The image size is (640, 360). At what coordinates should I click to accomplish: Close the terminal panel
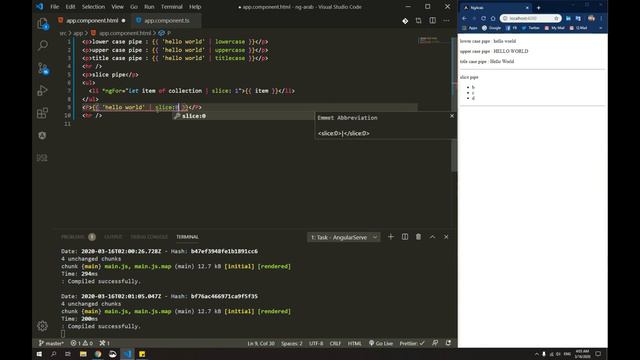point(446,237)
